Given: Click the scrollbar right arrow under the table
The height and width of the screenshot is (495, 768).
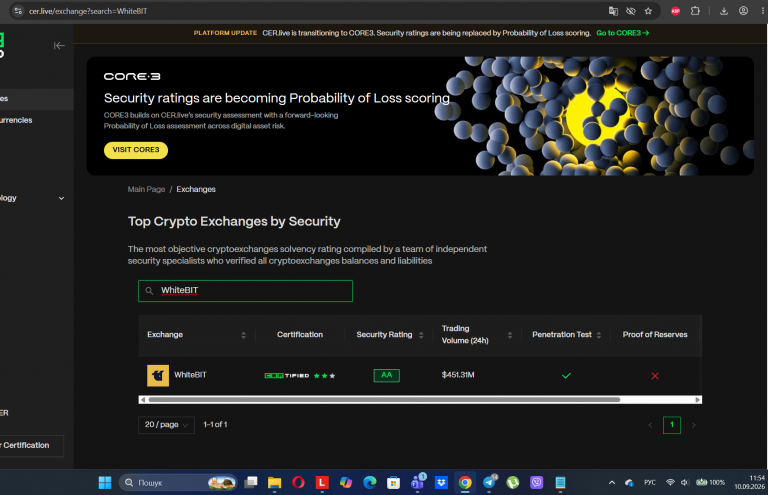Looking at the screenshot, I should (x=697, y=400).
